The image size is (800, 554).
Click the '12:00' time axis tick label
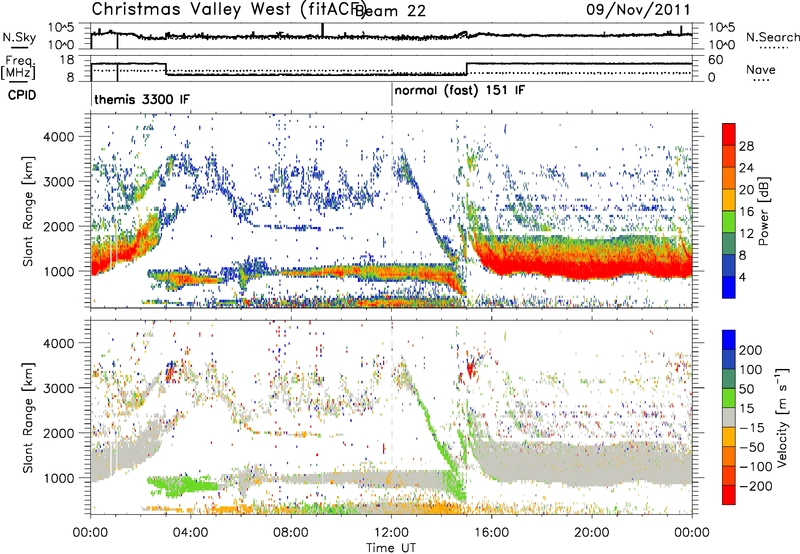[x=391, y=533]
